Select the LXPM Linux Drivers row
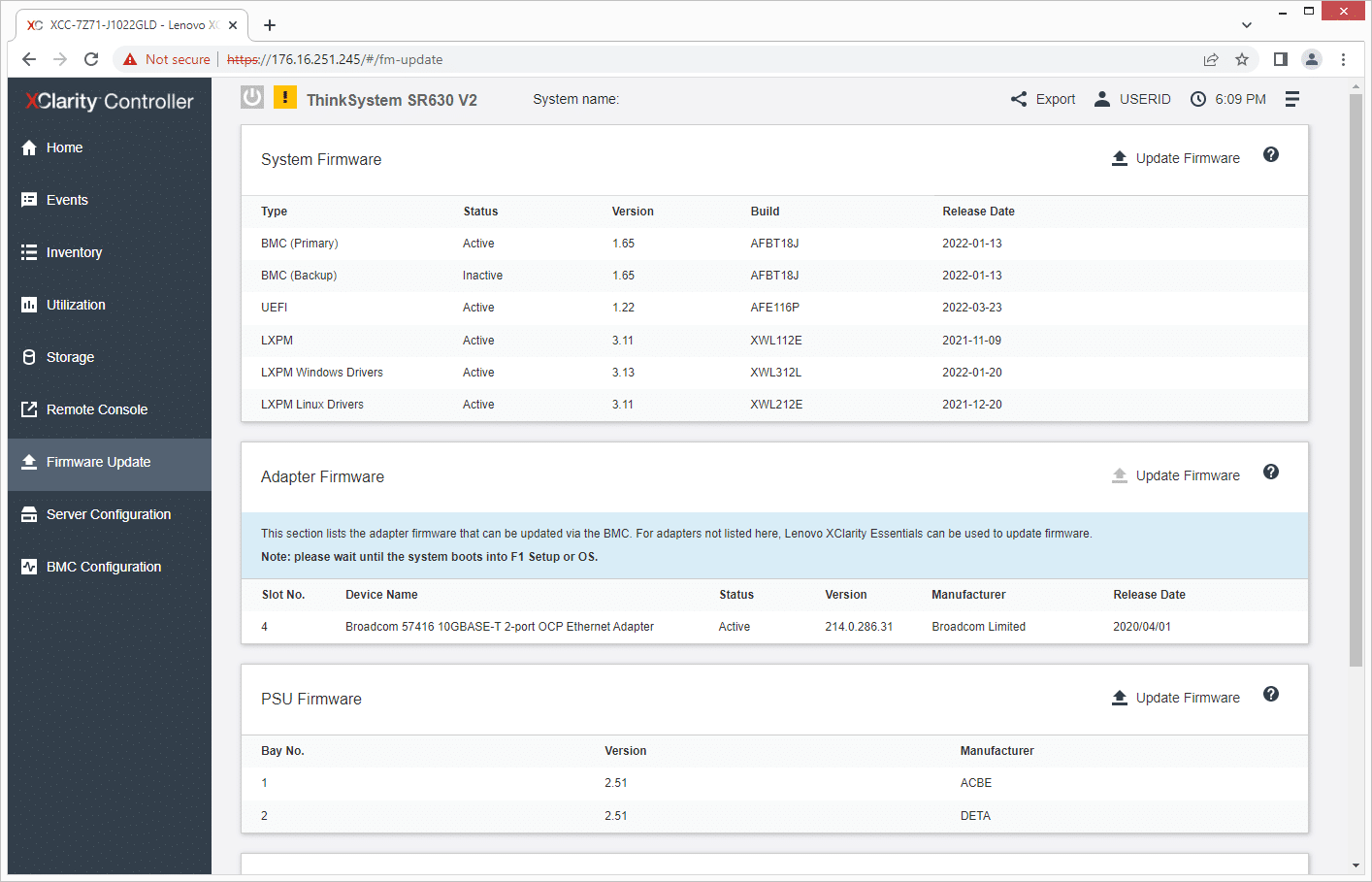Image resolution: width=1372 pixels, height=882 pixels. pyautogui.click(x=774, y=405)
